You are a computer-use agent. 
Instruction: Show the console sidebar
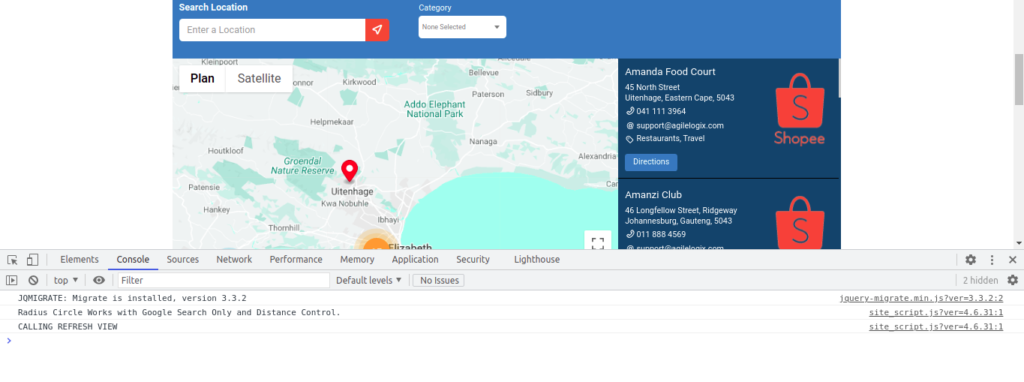(x=12, y=280)
